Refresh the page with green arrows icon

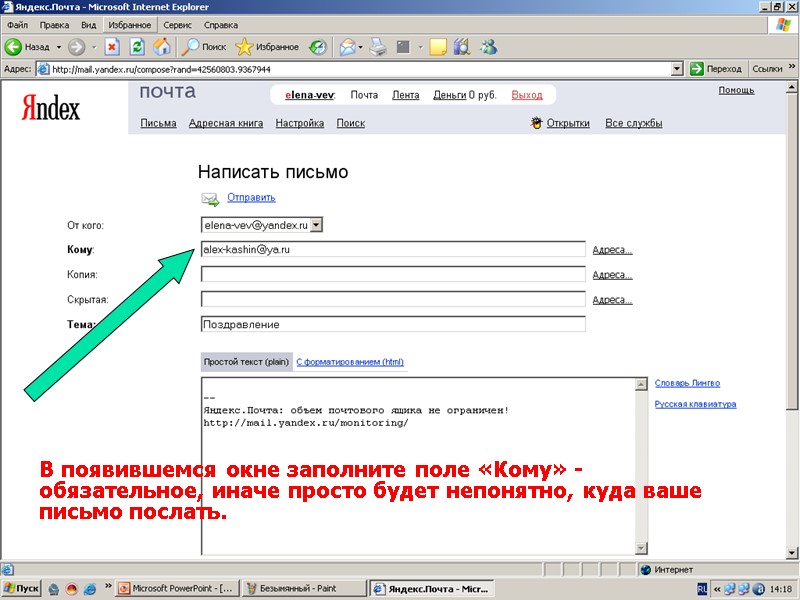click(x=137, y=47)
